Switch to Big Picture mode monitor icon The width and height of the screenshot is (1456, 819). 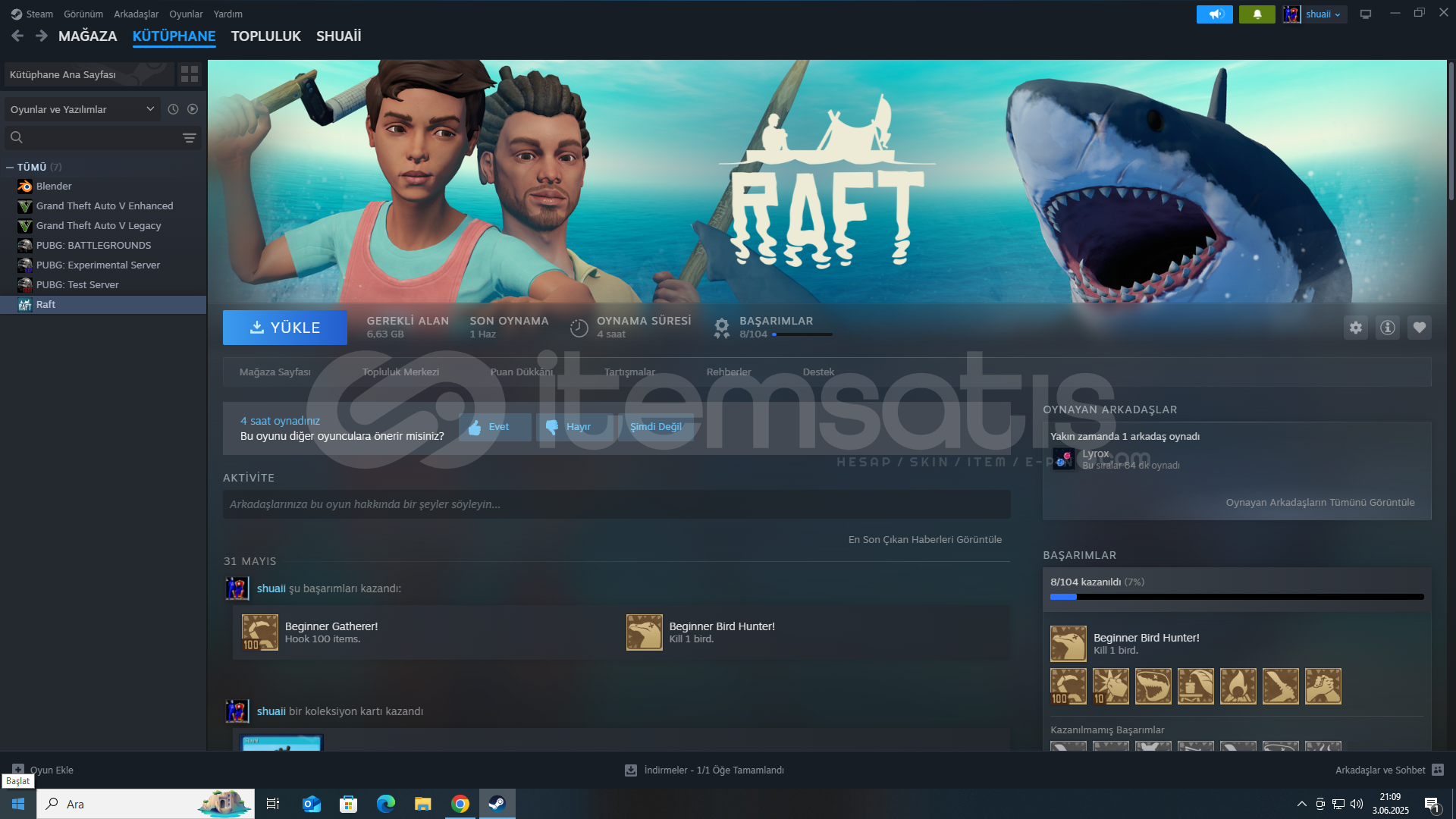pyautogui.click(x=1366, y=14)
